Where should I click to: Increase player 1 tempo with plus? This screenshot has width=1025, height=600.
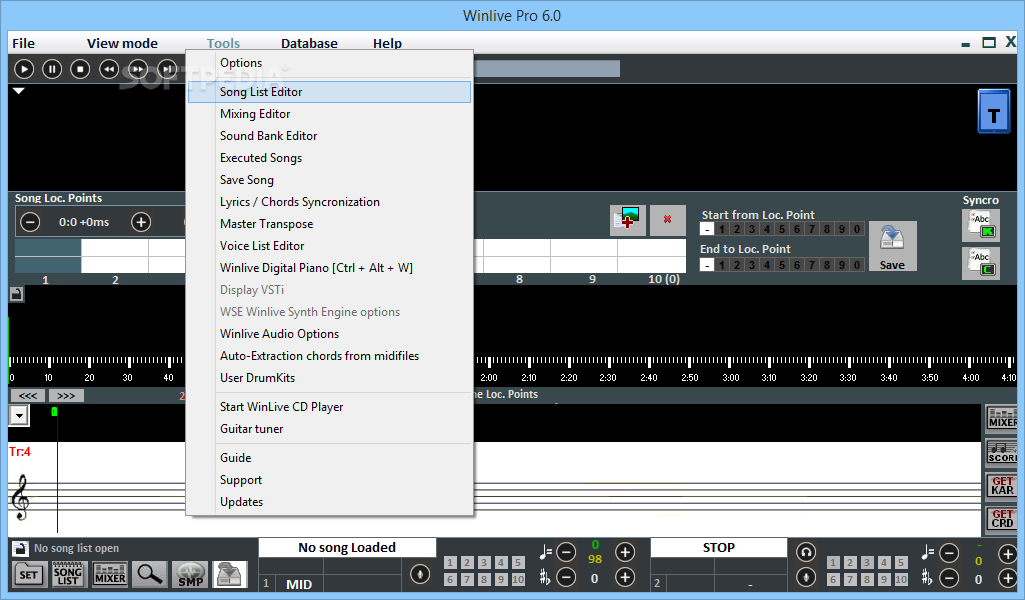[x=625, y=553]
